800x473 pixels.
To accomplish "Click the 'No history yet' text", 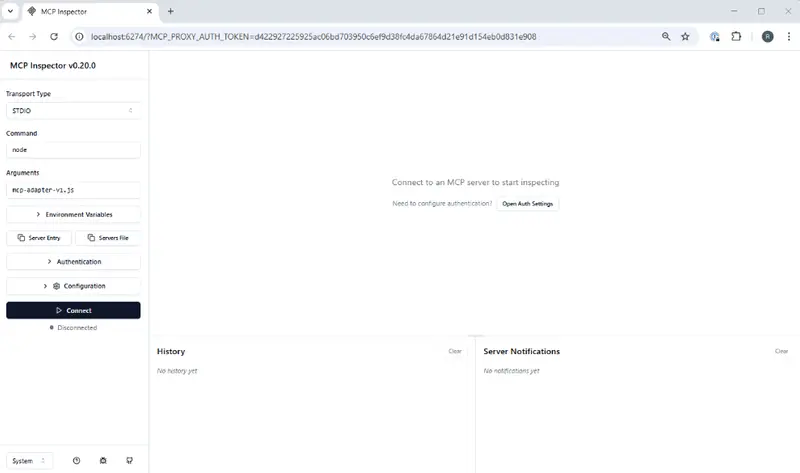I will click(177, 371).
